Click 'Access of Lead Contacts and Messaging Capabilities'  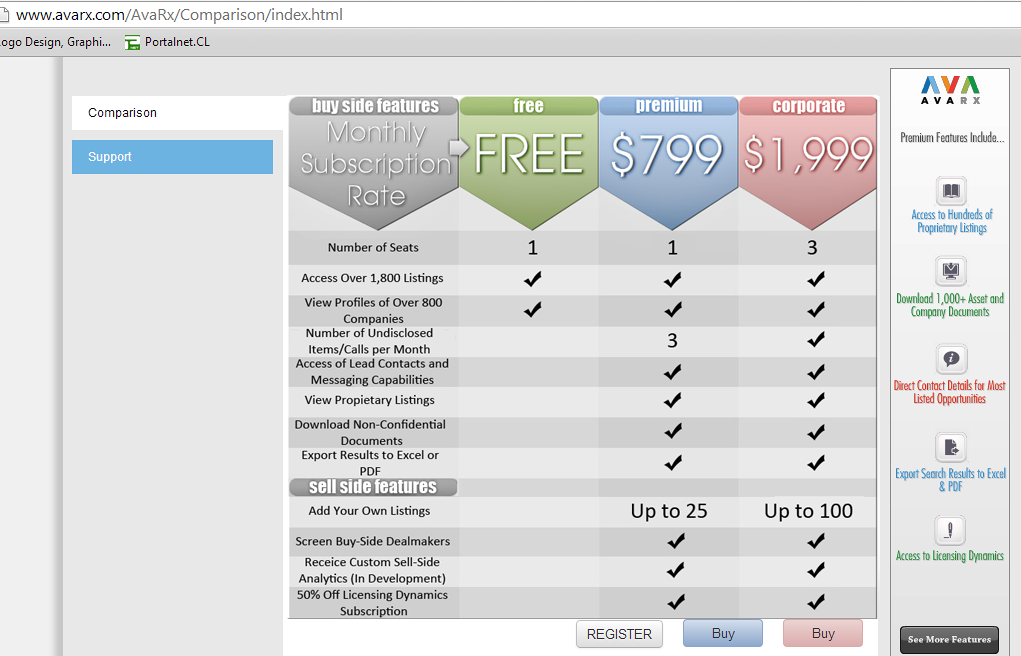pos(372,371)
